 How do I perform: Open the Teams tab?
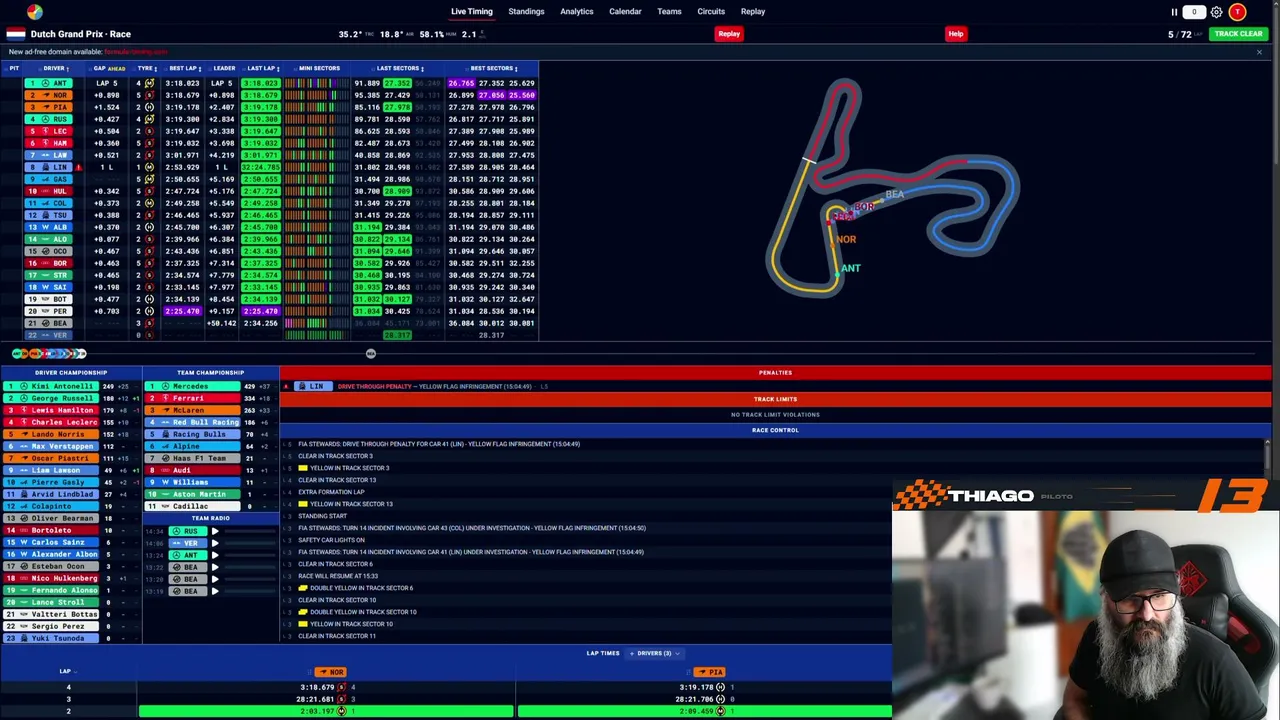coord(669,12)
